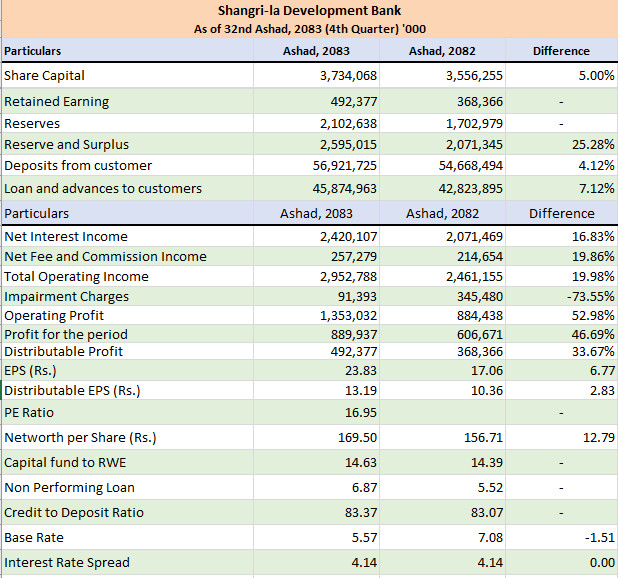Select the Shangri-la Development Bank title cell
618x578 pixels.
309,11
